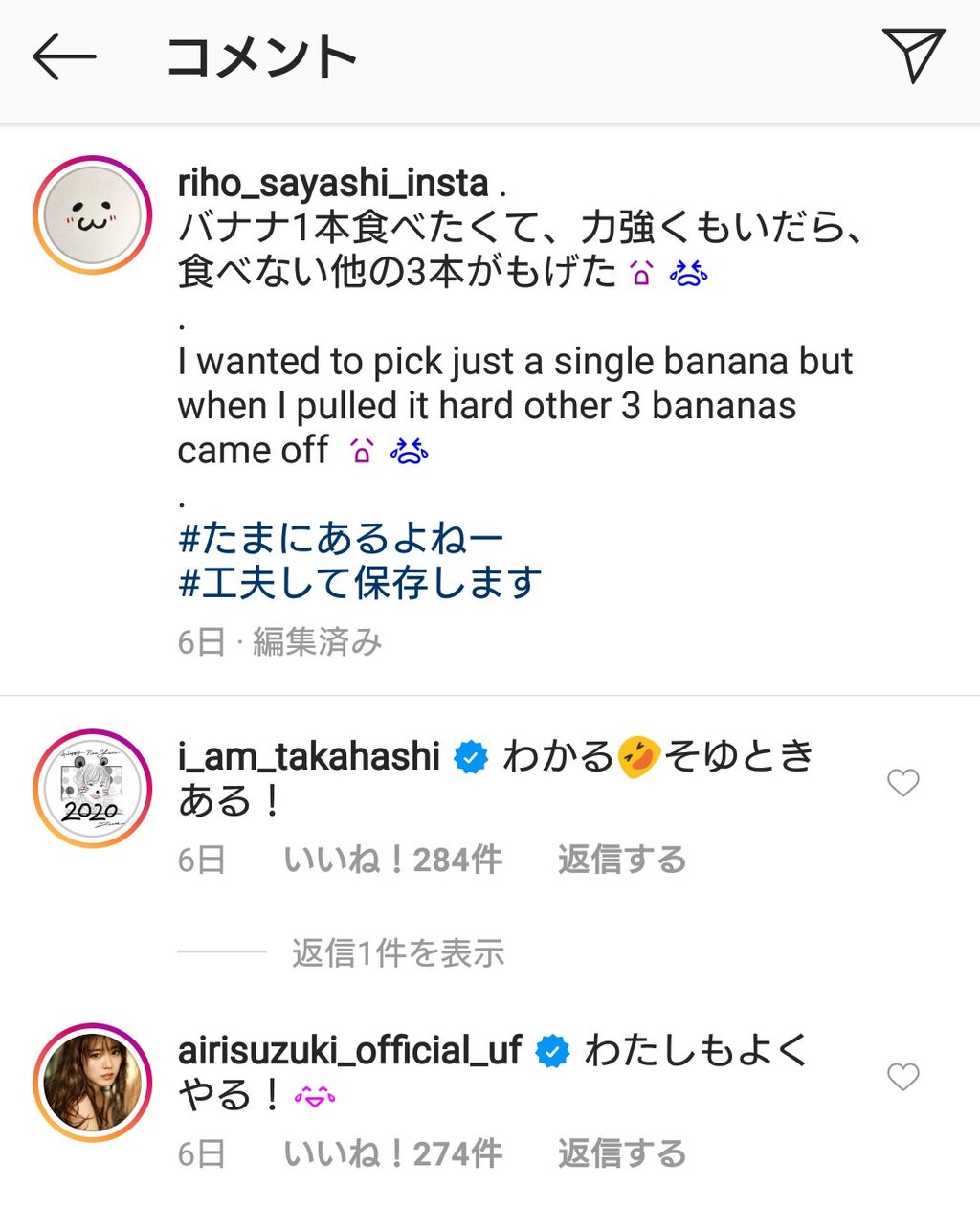The image size is (980, 1208).
Task: Expand hidden reply via 返信1件を表示
Action: 397,953
